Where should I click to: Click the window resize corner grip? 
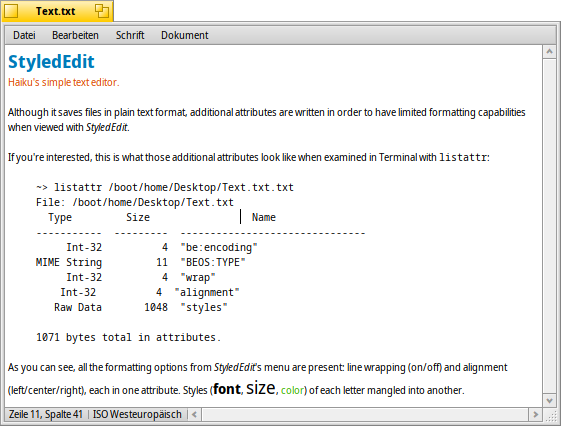pos(550,415)
